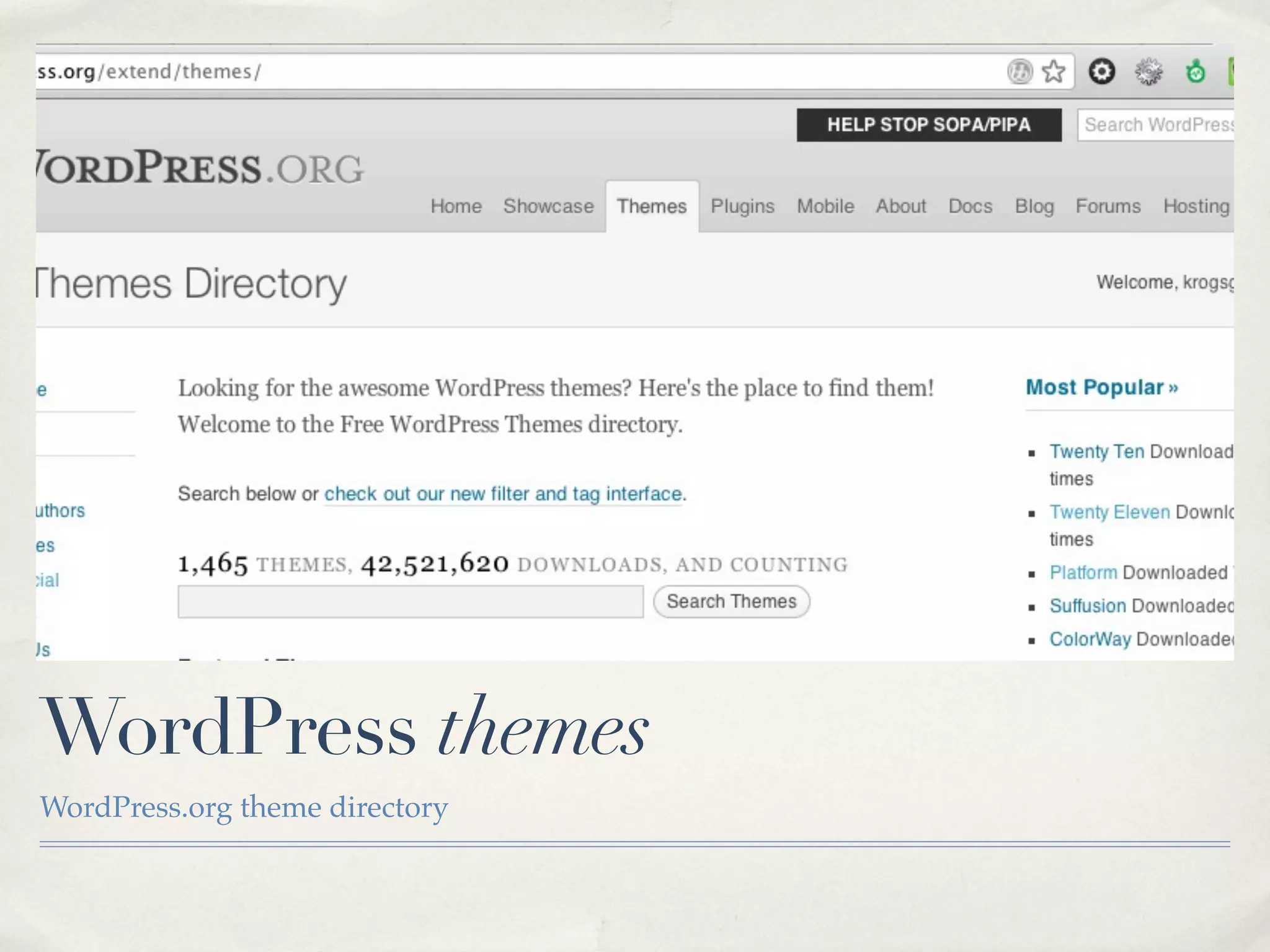Open the About page

[x=900, y=206]
